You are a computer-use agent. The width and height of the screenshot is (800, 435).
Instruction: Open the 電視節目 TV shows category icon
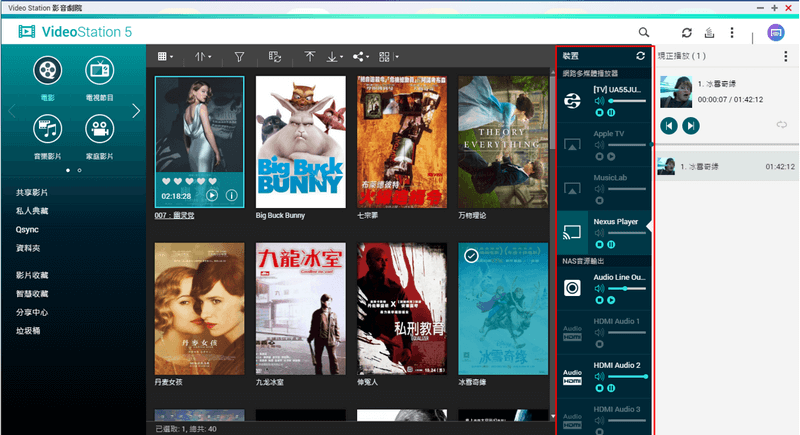[99, 70]
